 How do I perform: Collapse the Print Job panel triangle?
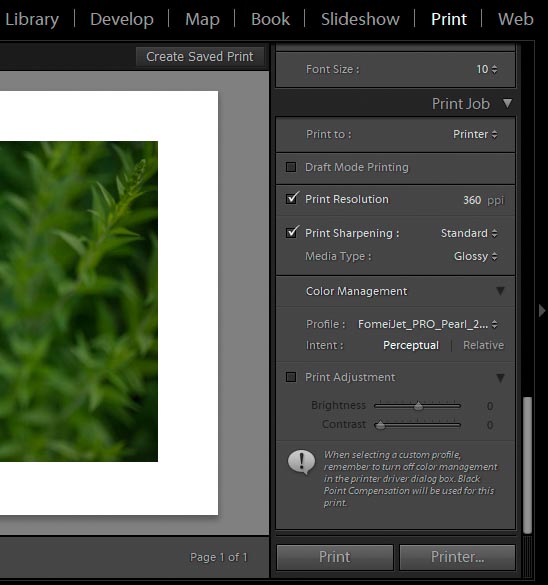point(507,103)
